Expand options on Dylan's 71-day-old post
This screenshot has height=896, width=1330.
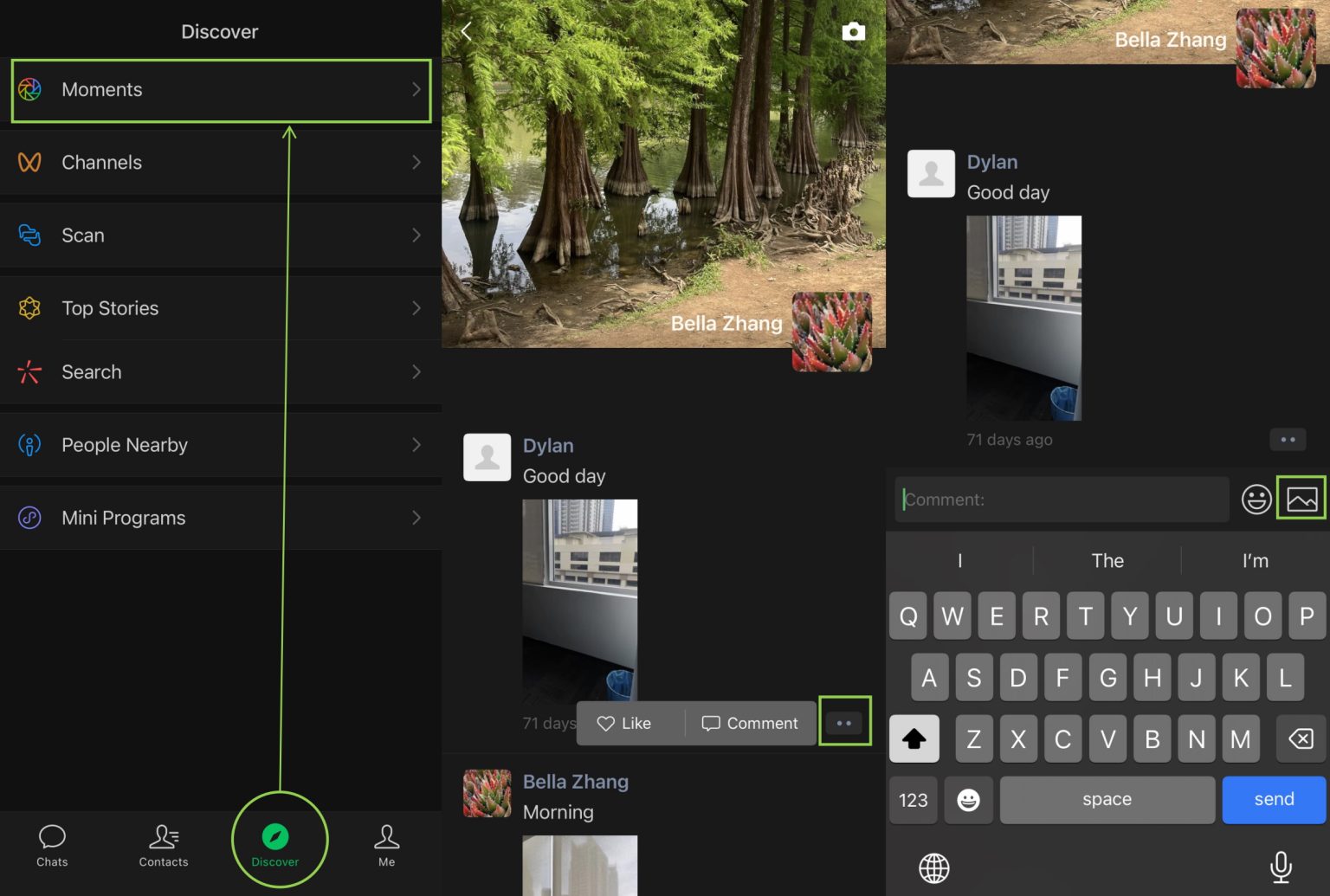click(844, 721)
